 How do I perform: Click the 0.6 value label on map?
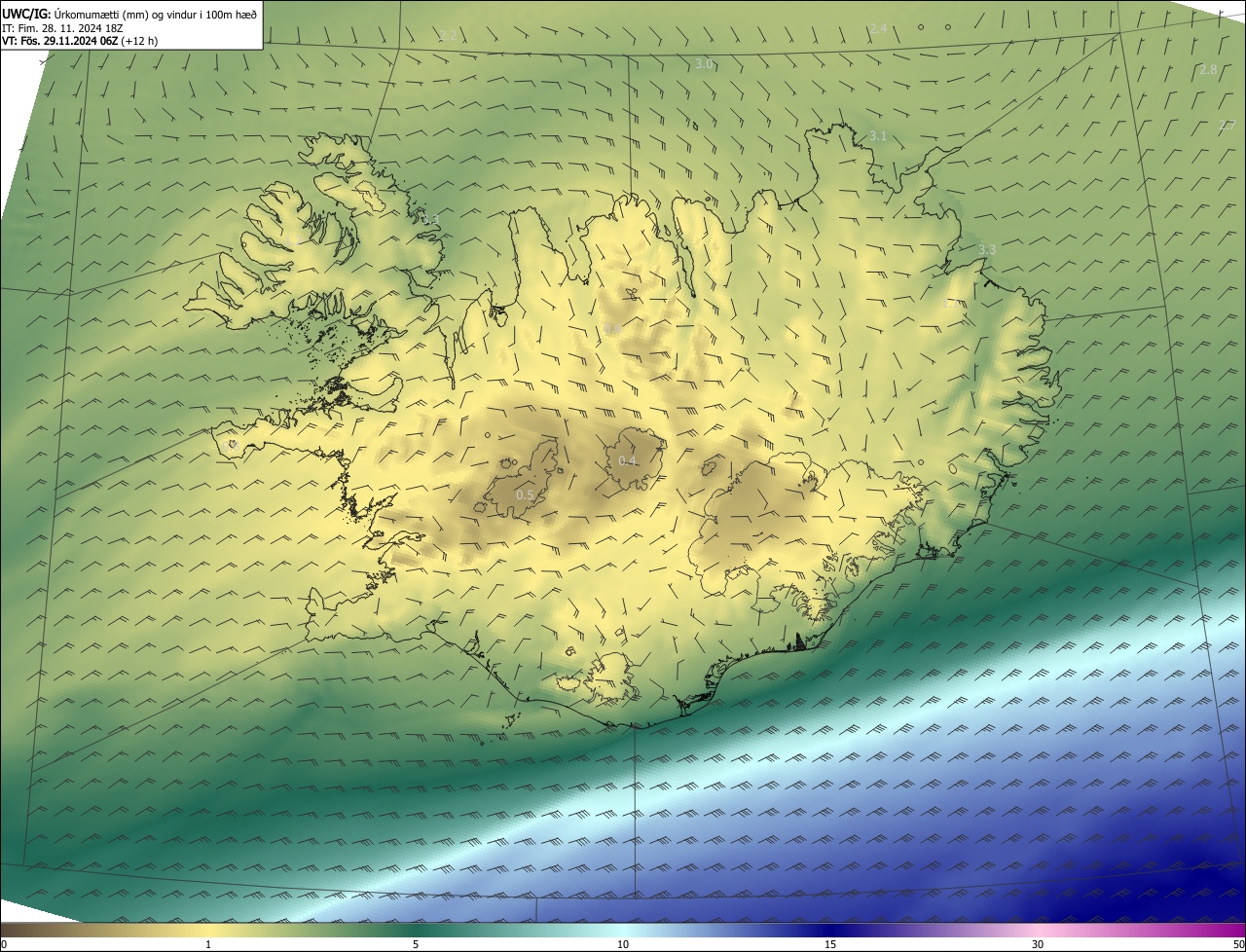612,330
